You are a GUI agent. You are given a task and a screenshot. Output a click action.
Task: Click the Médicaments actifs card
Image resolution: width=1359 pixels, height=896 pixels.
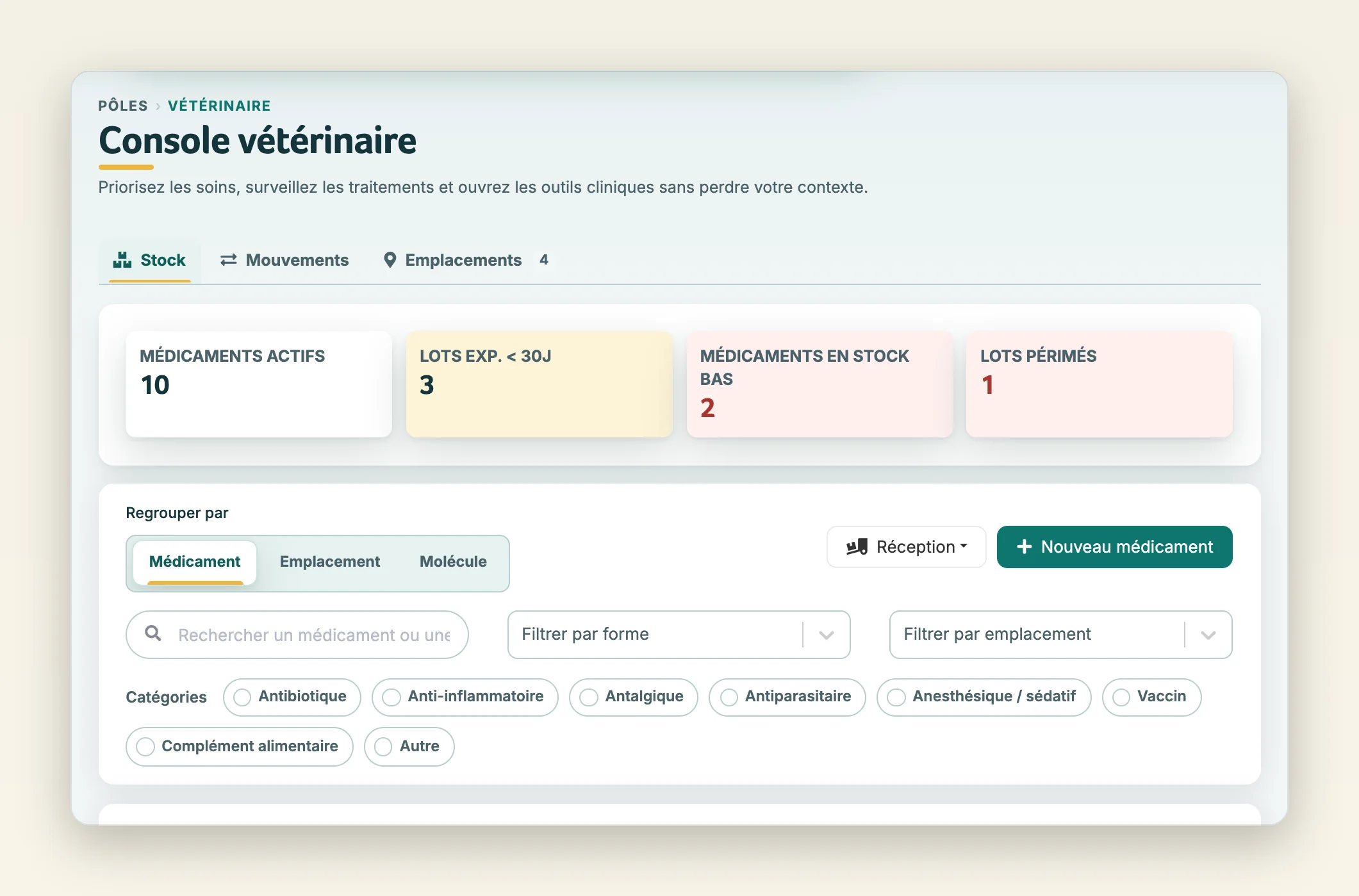tap(259, 384)
